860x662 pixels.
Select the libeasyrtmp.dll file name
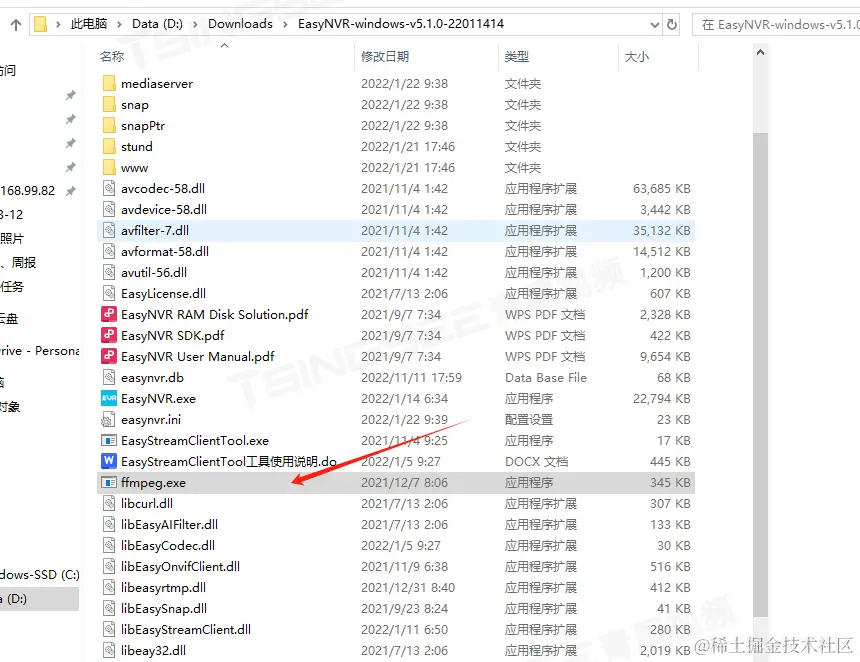click(x=163, y=587)
